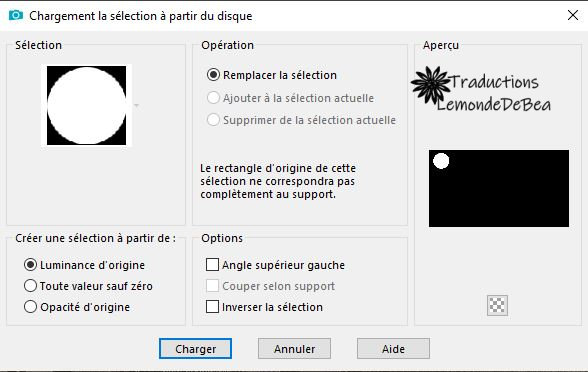The height and width of the screenshot is (372, 588).
Task: Click the white circle in preview image
Action: click(441, 161)
